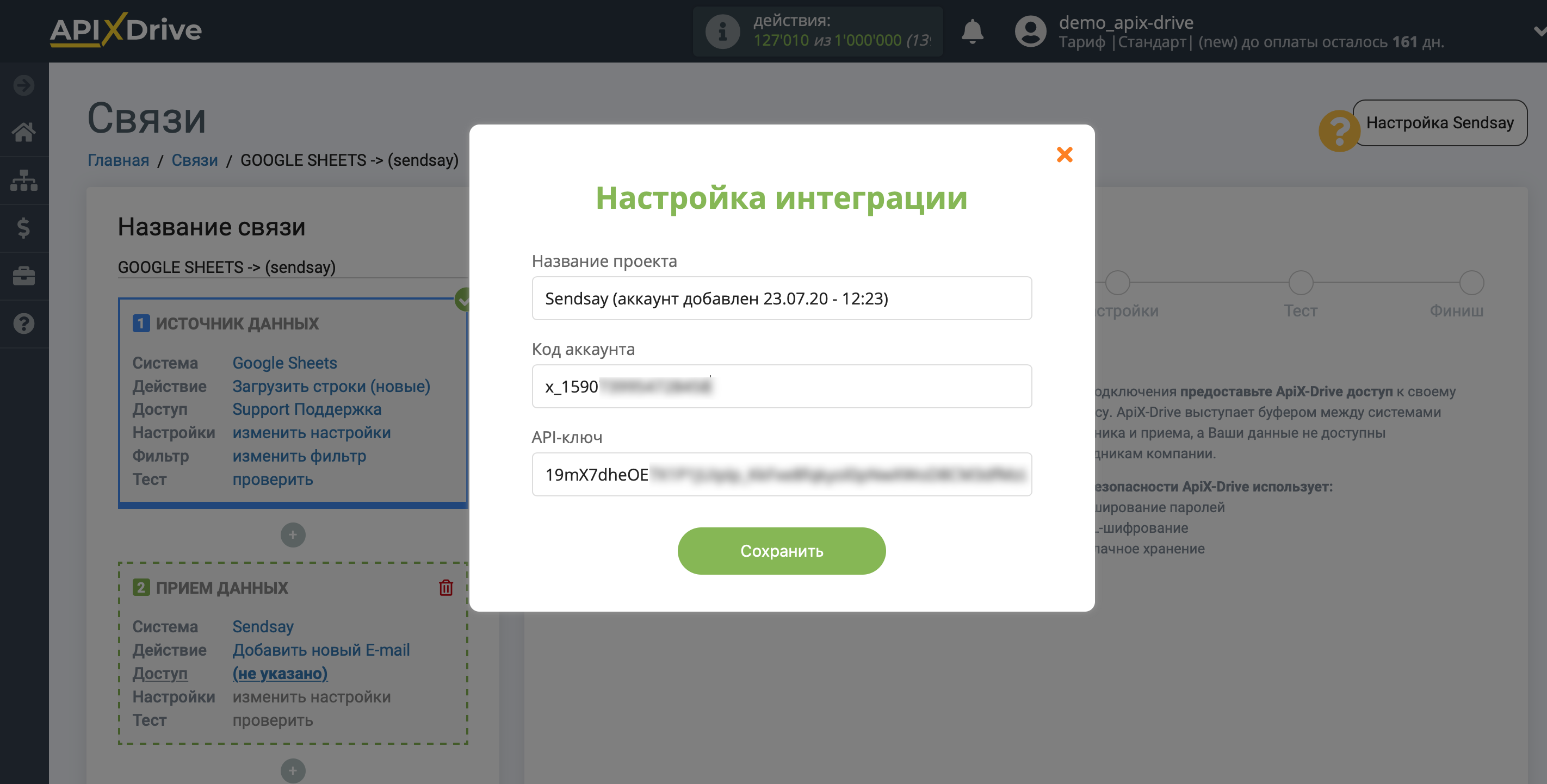Screen dimensions: 1547x784
Task: Click the green checkmark on the source block
Action: (x=463, y=299)
